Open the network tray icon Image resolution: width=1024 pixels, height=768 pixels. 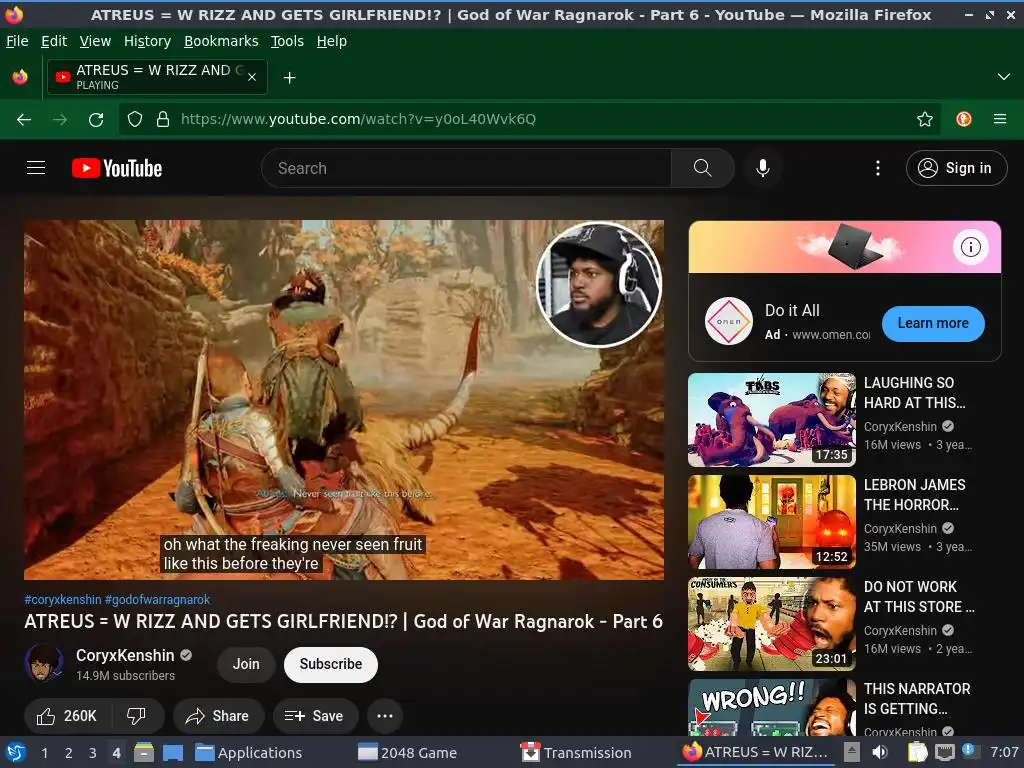coord(945,752)
